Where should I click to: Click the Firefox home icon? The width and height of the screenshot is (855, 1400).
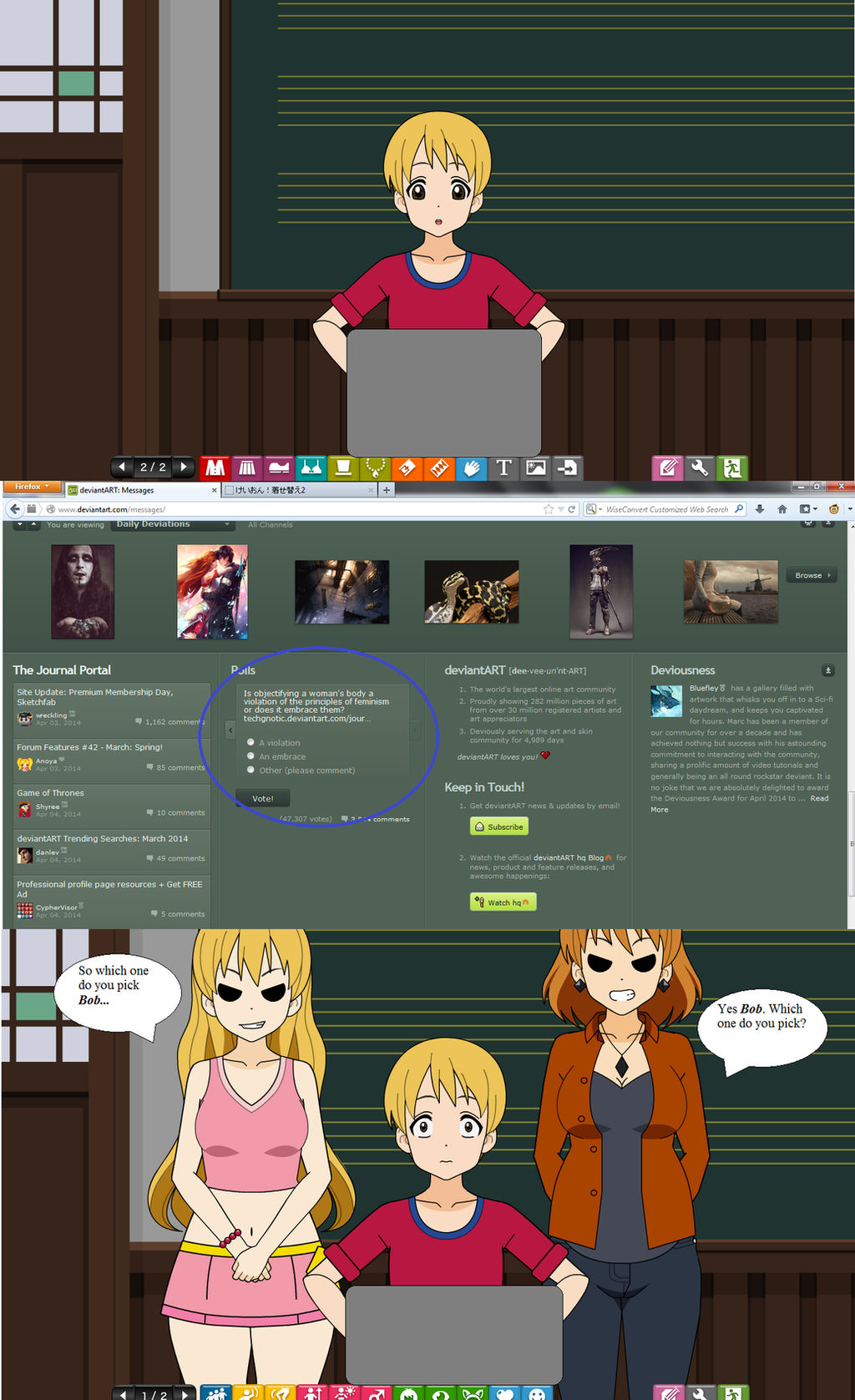coord(782,508)
